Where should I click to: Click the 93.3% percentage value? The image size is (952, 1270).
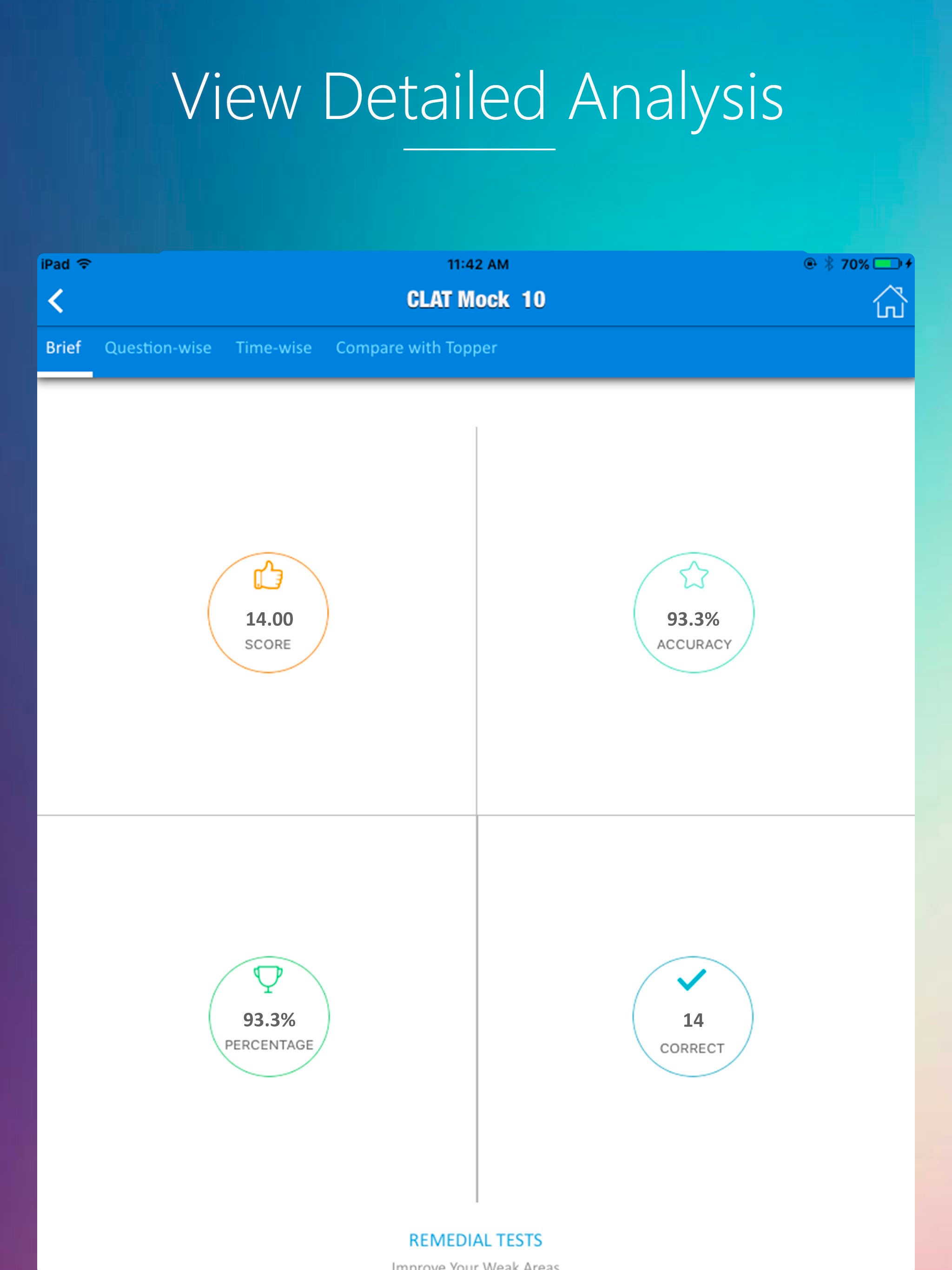click(269, 1020)
